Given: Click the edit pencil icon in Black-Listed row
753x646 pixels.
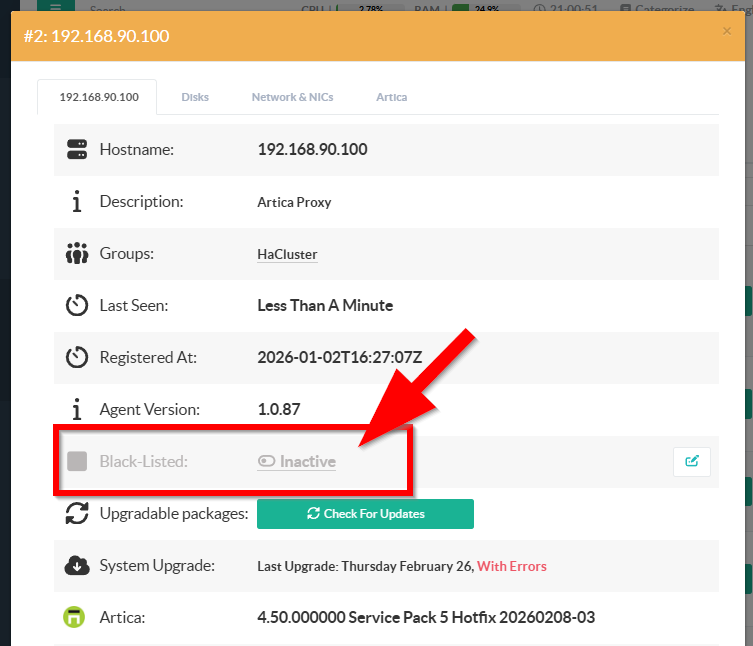Looking at the screenshot, I should click(x=692, y=462).
